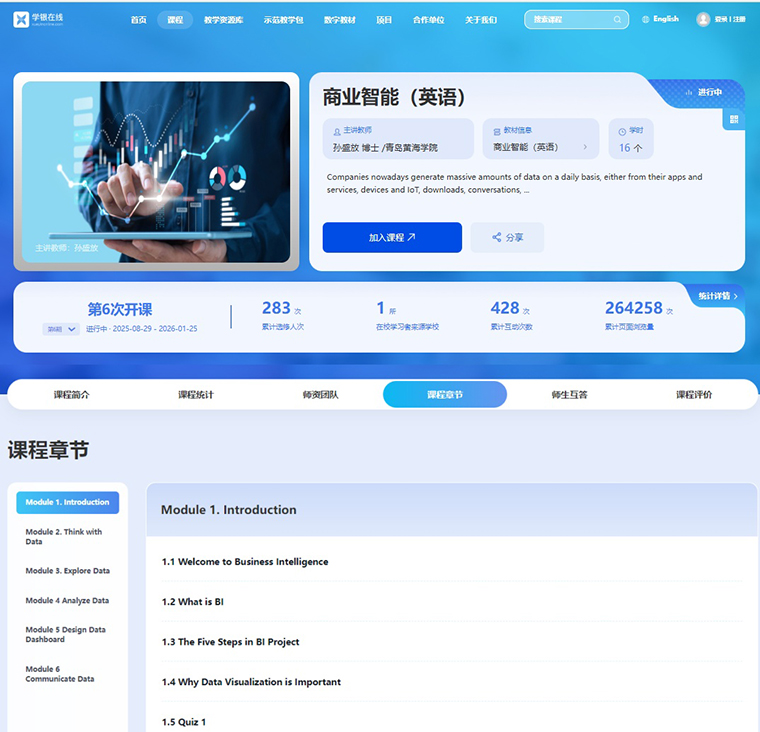Click the 学银在线 logo icon

click(x=21, y=19)
